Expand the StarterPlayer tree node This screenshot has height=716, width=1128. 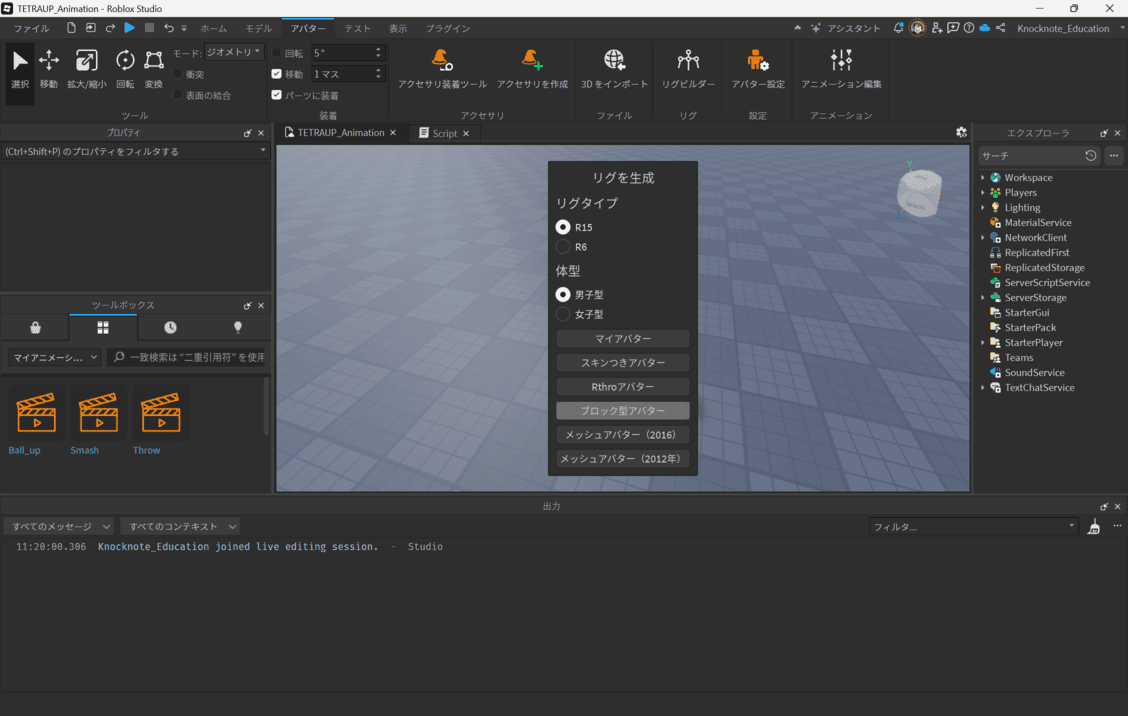click(983, 343)
